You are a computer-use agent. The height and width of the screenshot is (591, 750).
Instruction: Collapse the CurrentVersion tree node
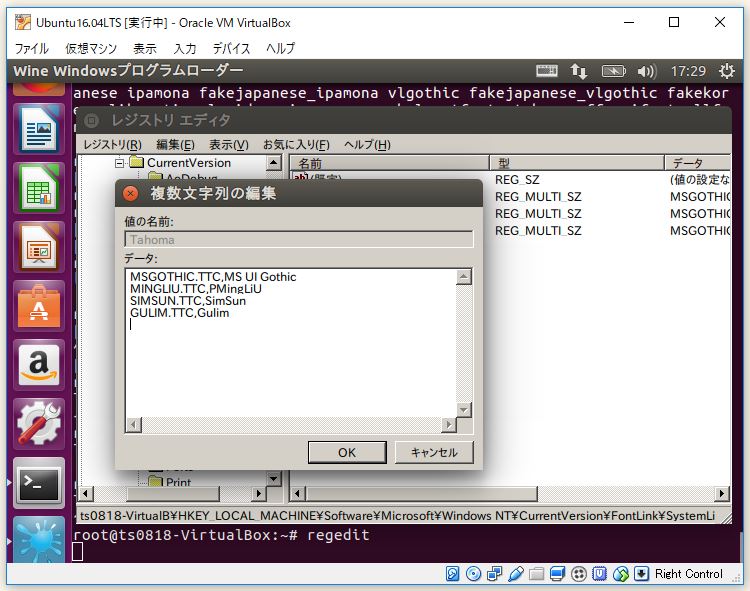pyautogui.click(x=120, y=163)
